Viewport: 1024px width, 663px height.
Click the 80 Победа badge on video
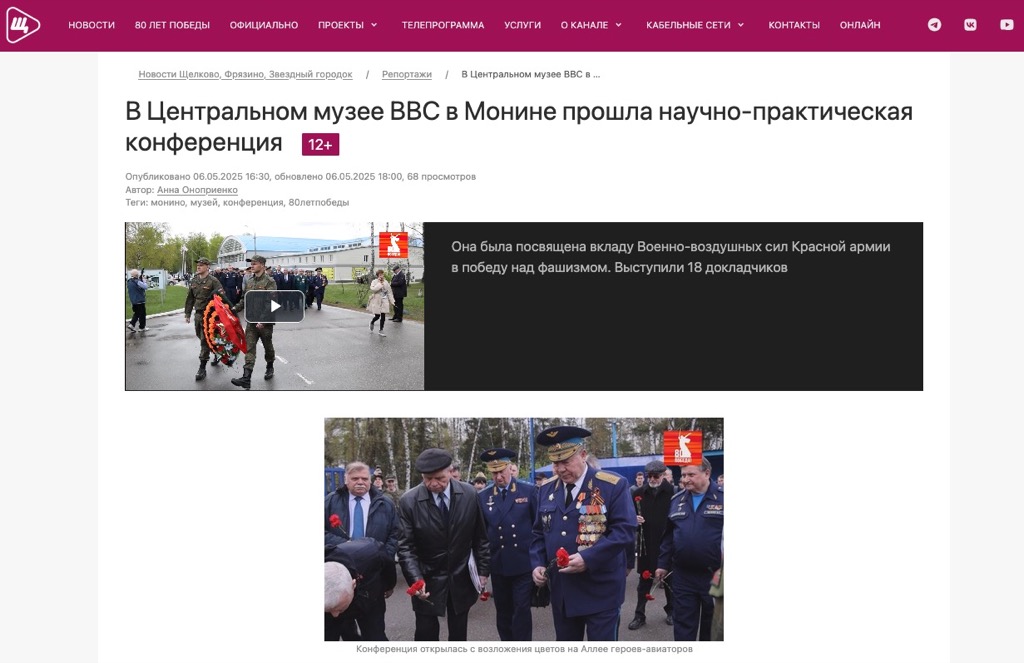394,245
